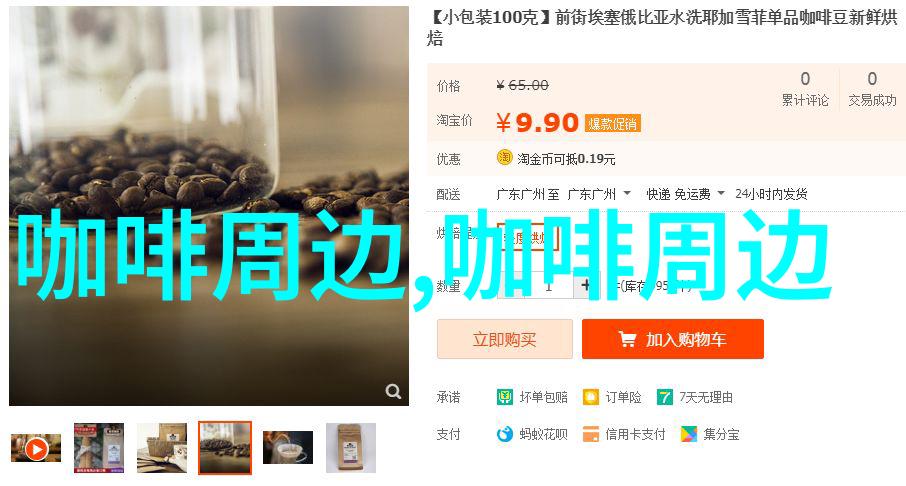The width and height of the screenshot is (906, 486).
Task: Click the 7-day no-reason return icon
Action: tap(664, 397)
